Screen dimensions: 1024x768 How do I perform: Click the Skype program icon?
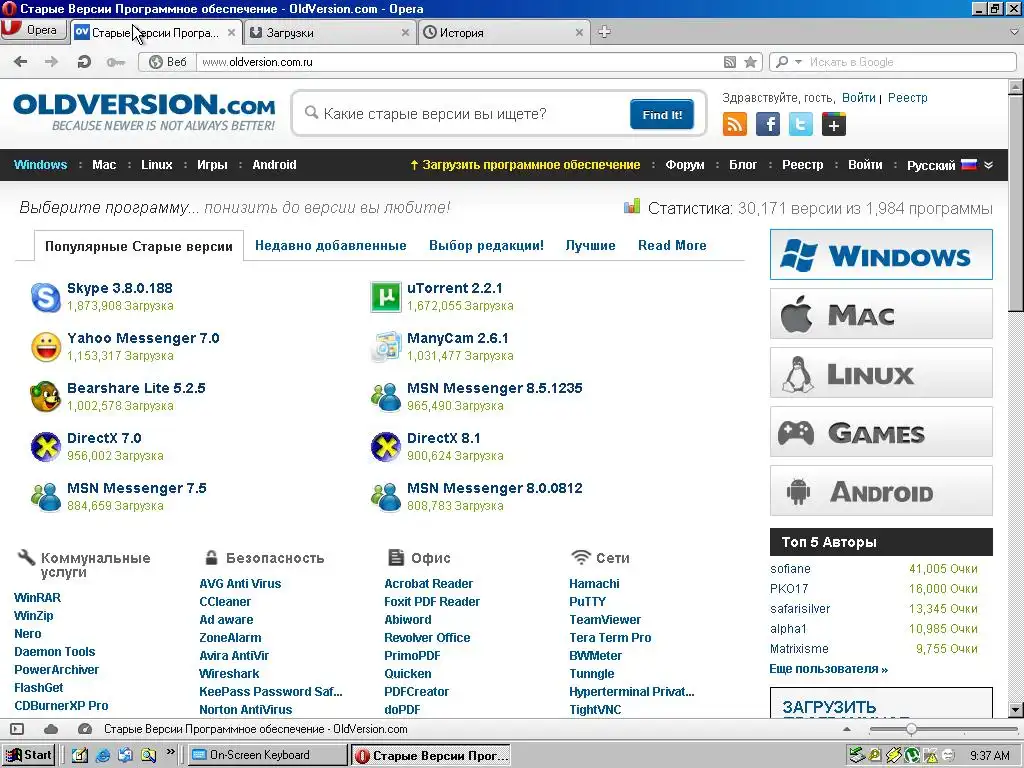pyautogui.click(x=46, y=297)
